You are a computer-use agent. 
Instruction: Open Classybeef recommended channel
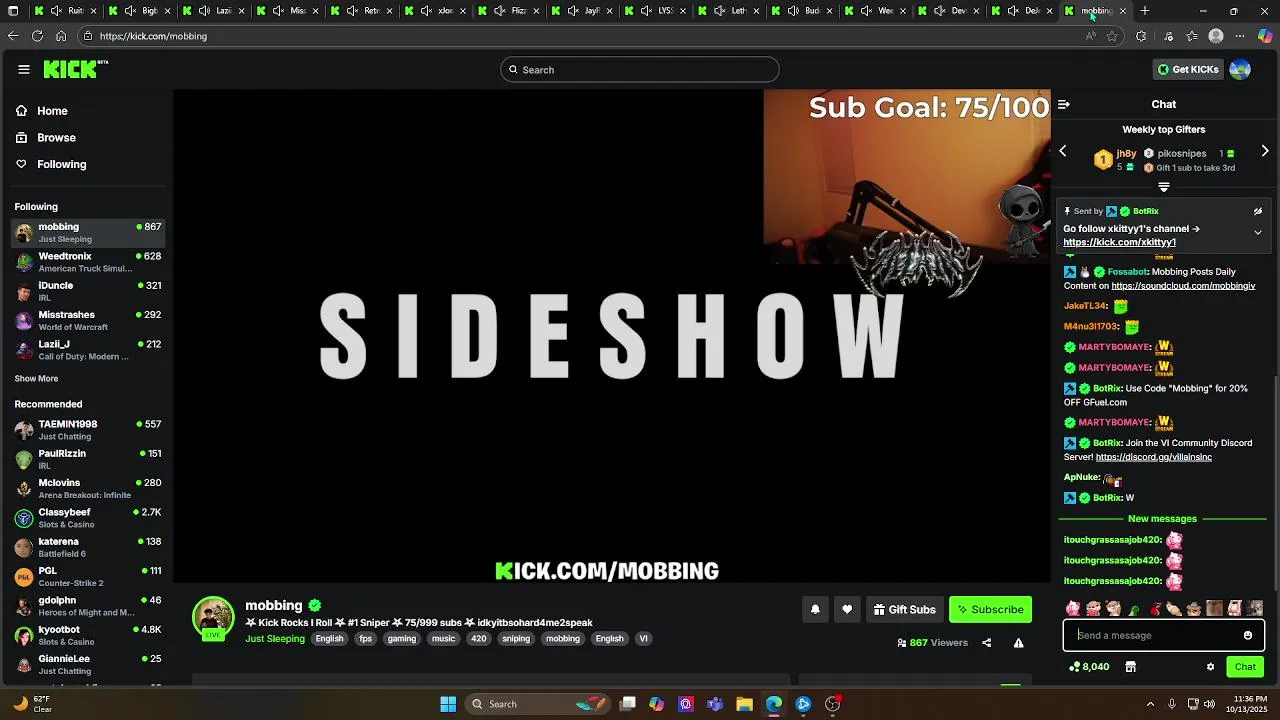click(88, 518)
